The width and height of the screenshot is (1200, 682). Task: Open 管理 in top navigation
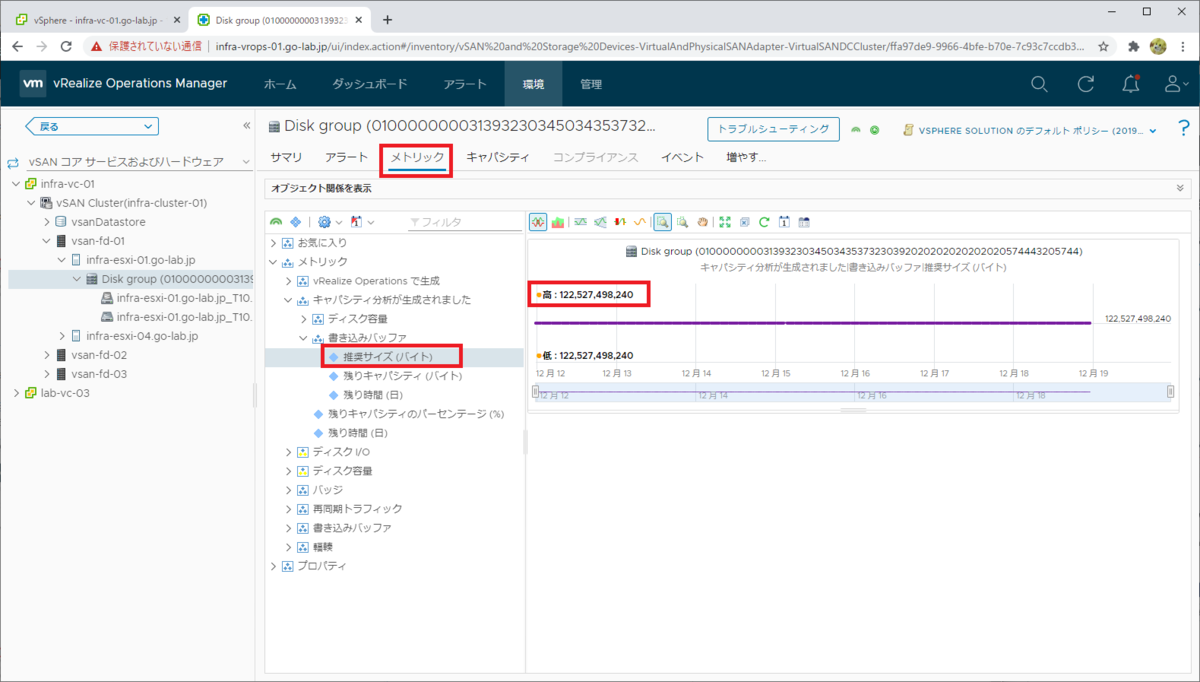pyautogui.click(x=591, y=85)
